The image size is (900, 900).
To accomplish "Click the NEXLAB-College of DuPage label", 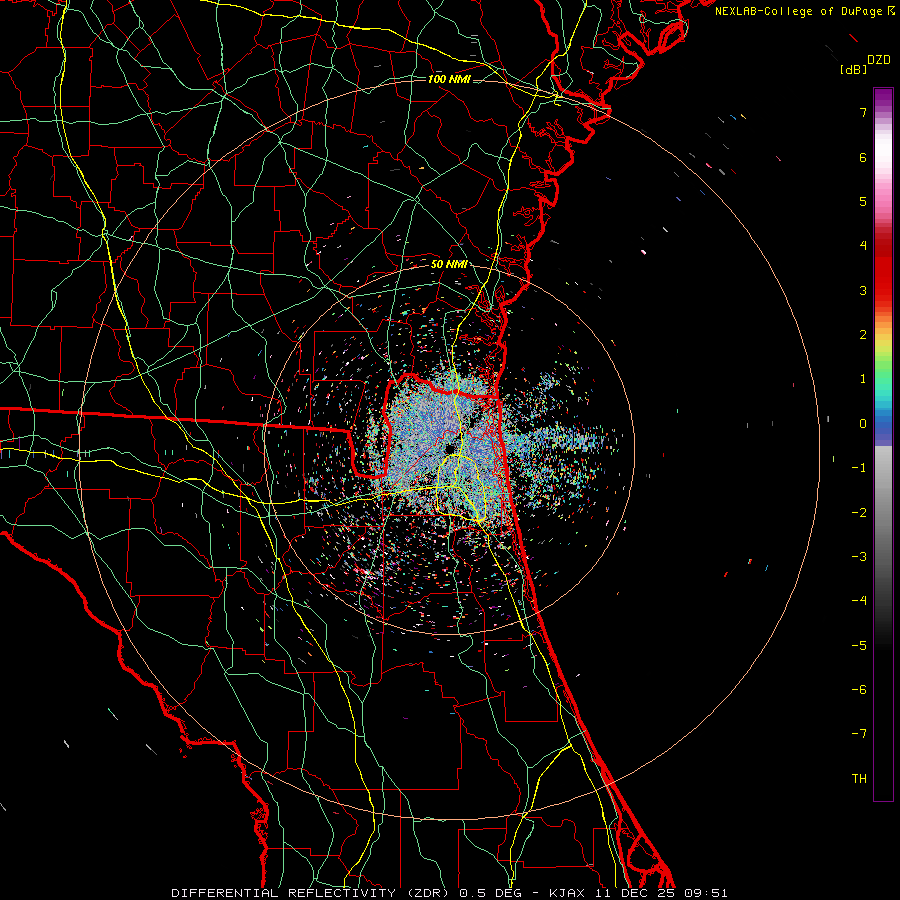I will click(800, 11).
